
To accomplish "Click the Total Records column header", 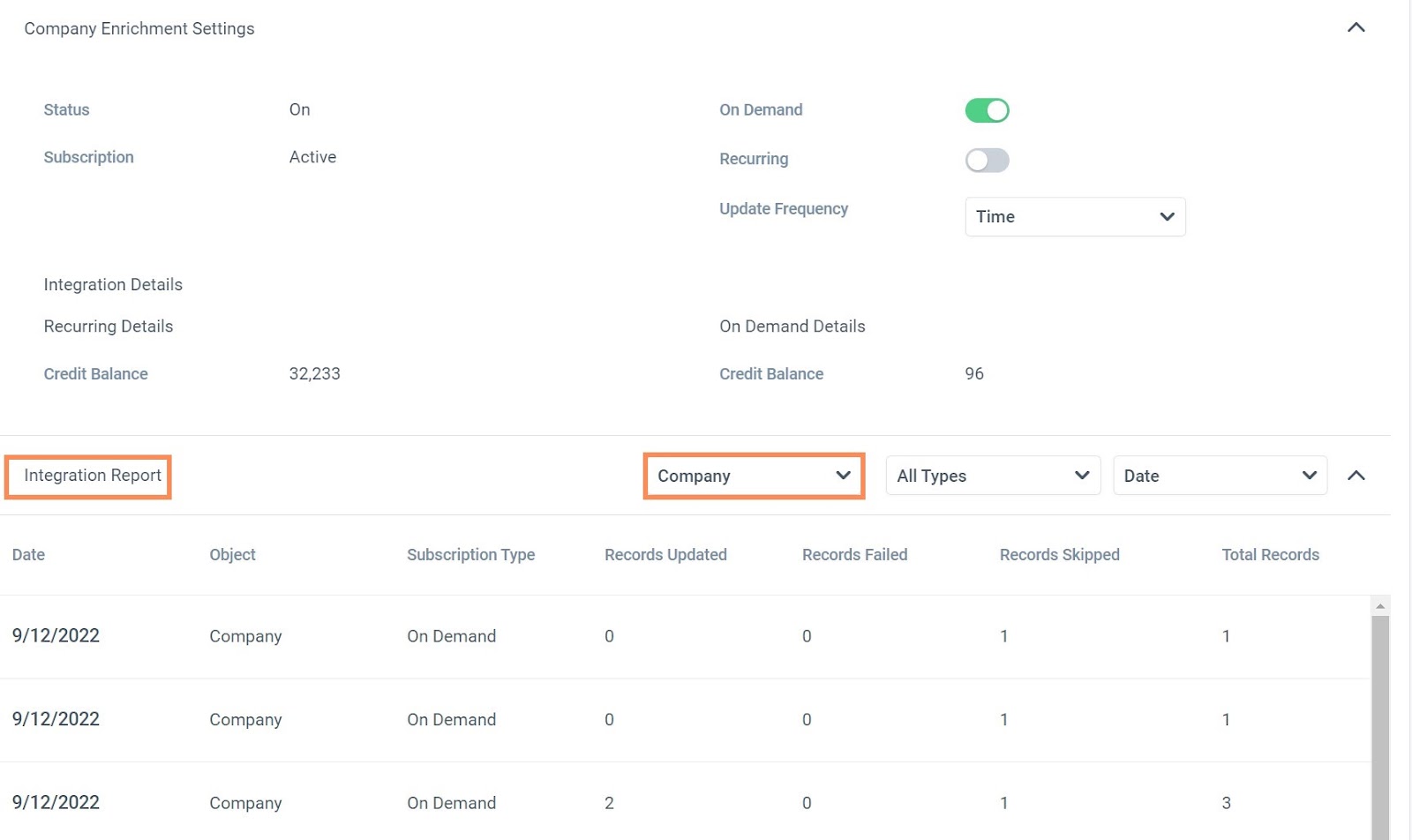I will (x=1270, y=555).
